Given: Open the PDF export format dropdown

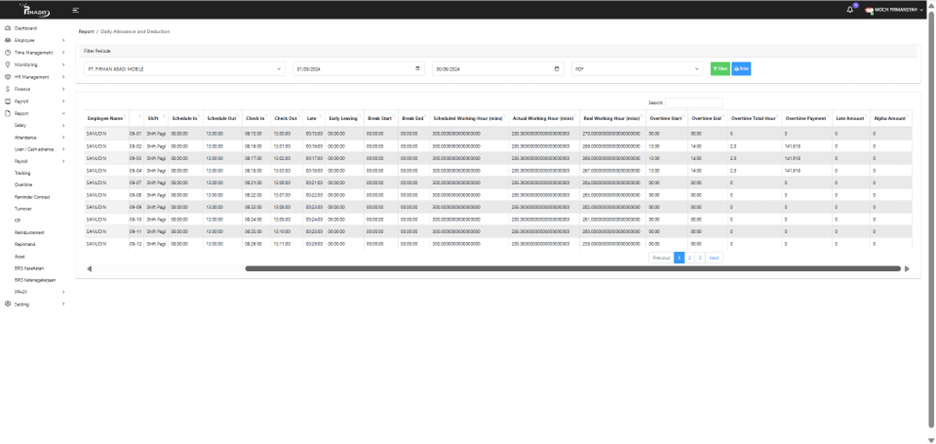Looking at the screenshot, I should (637, 69).
